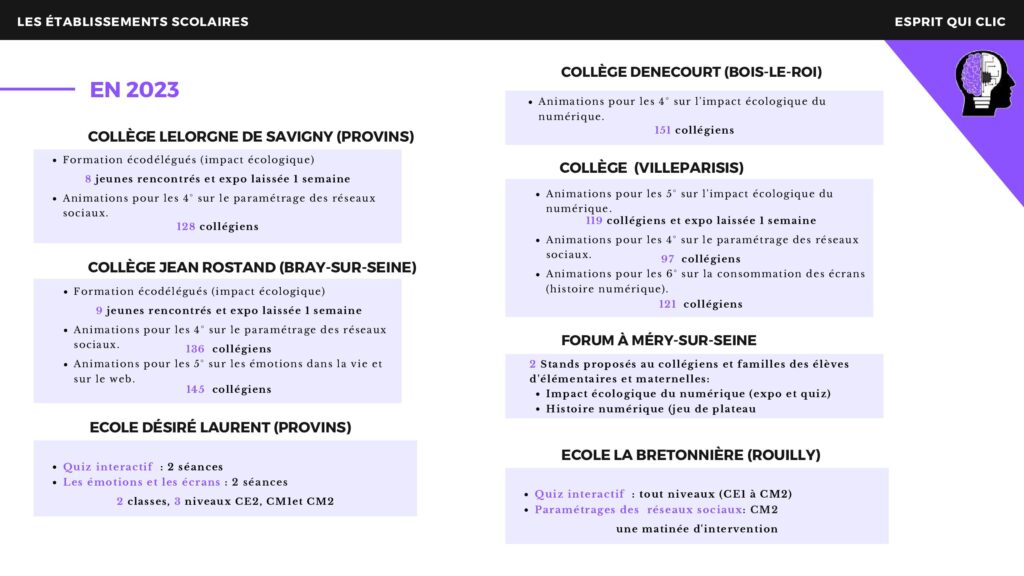The height and width of the screenshot is (576, 1024).
Task: Select the Collège (Villeparisis) heading
Action: [x=651, y=168]
